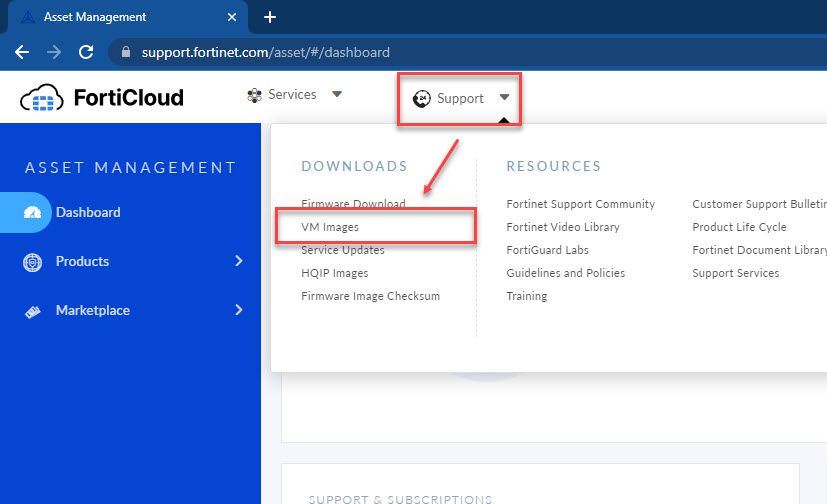Click the padlock site security icon
This screenshot has height=504, width=827.
click(126, 52)
